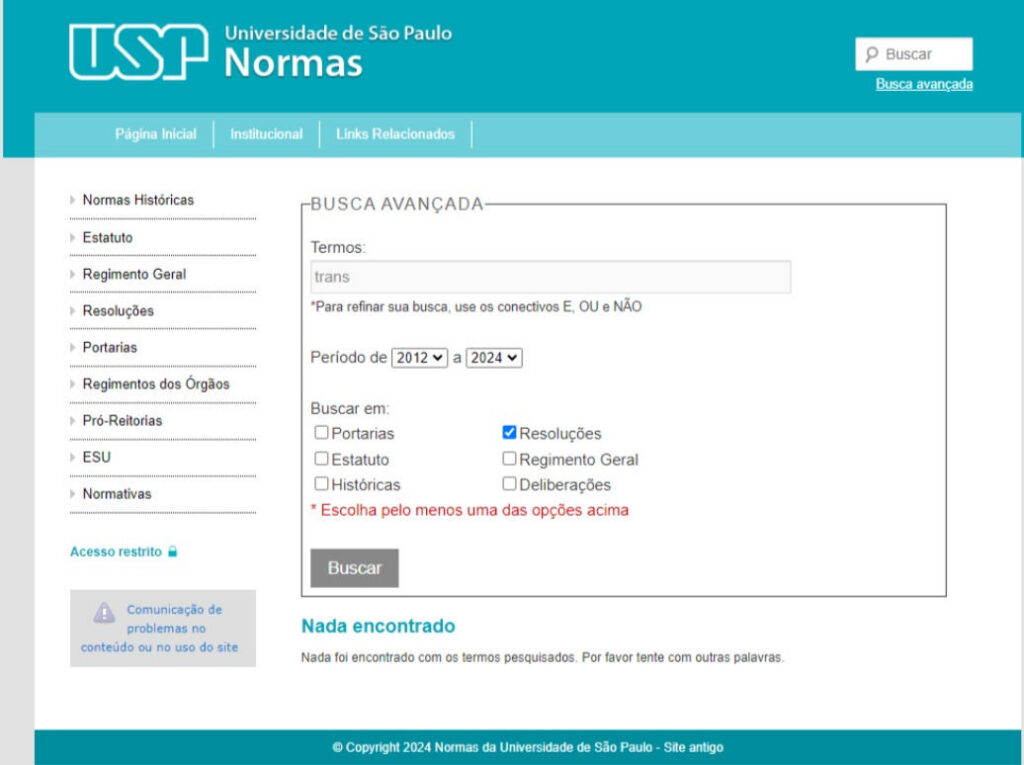Open the end year 2024 dropdown
This screenshot has width=1024, height=765.
tap(494, 357)
